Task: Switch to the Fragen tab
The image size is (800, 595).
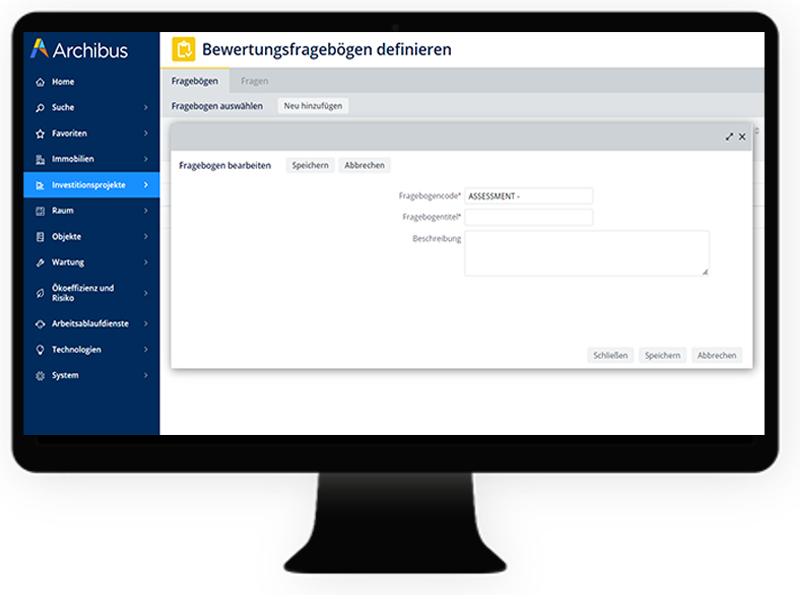Action: [x=255, y=81]
